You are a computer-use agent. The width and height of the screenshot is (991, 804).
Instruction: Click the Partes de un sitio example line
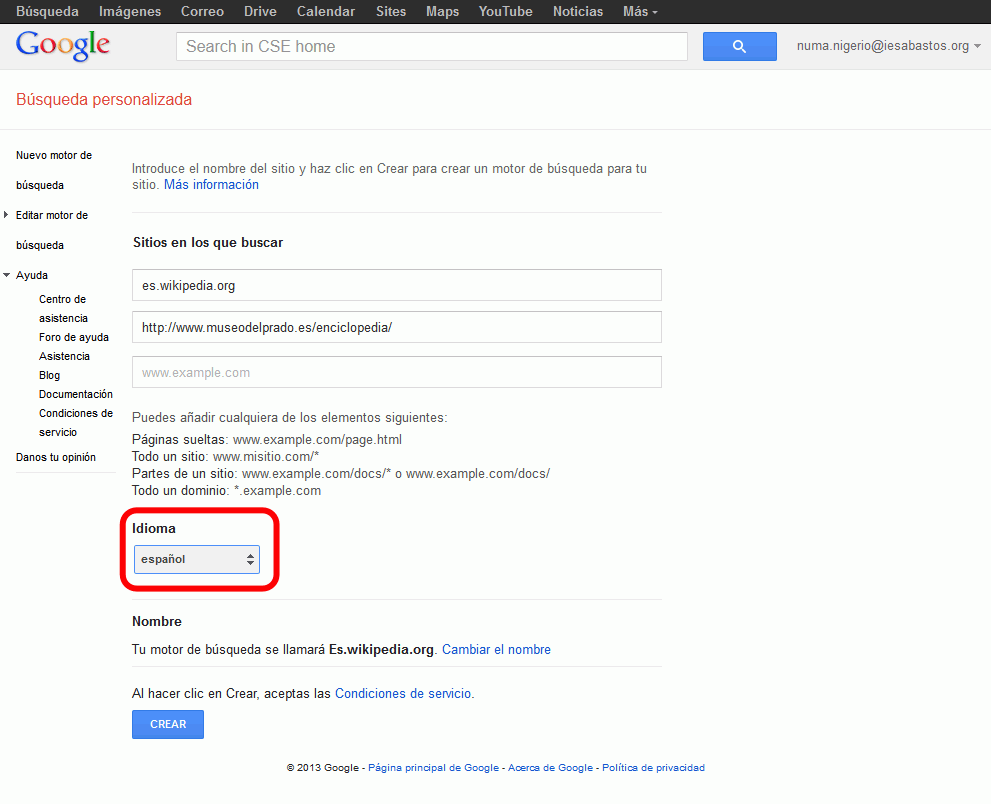(341, 474)
